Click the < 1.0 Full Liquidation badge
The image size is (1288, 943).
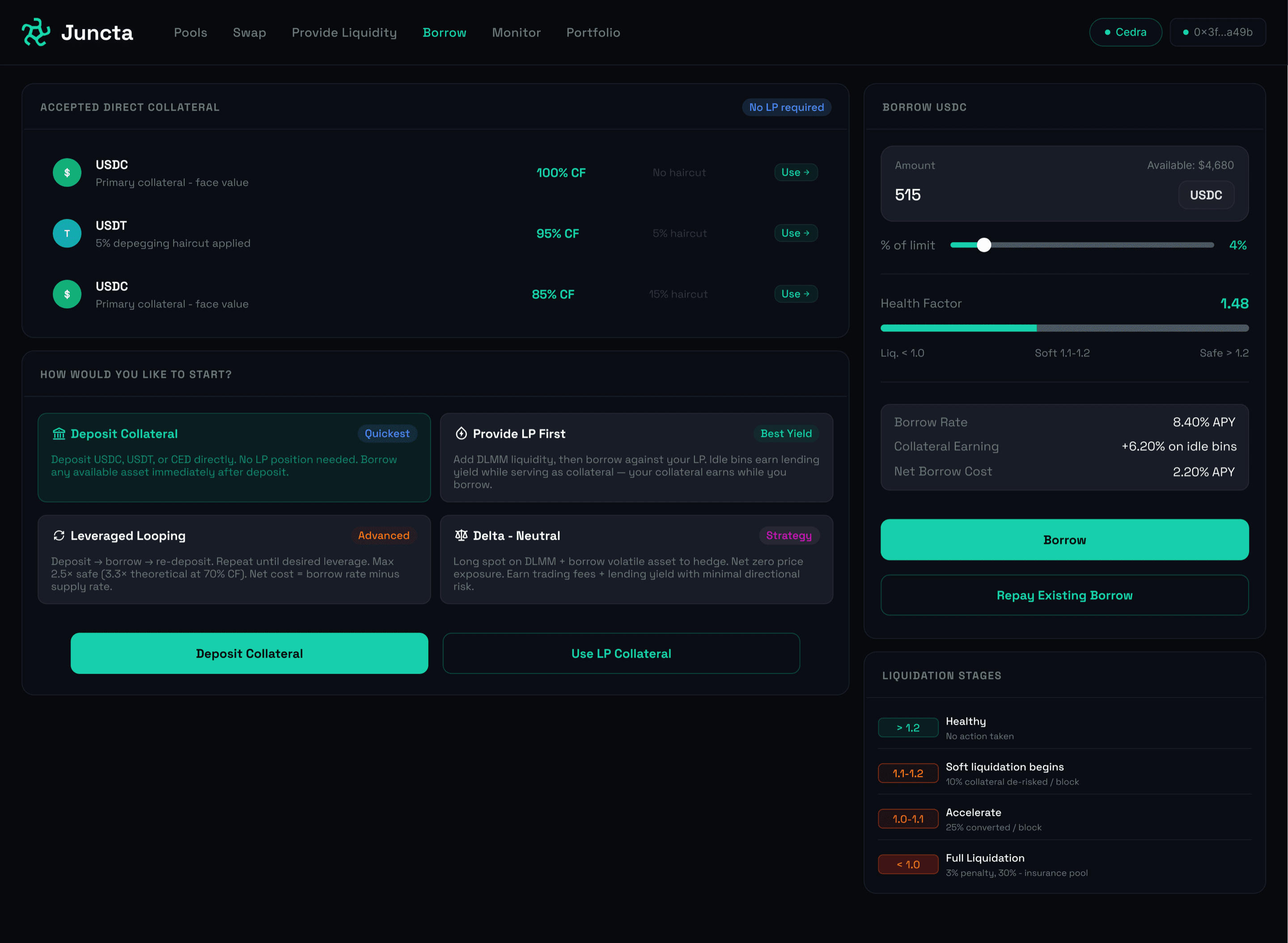908,865
